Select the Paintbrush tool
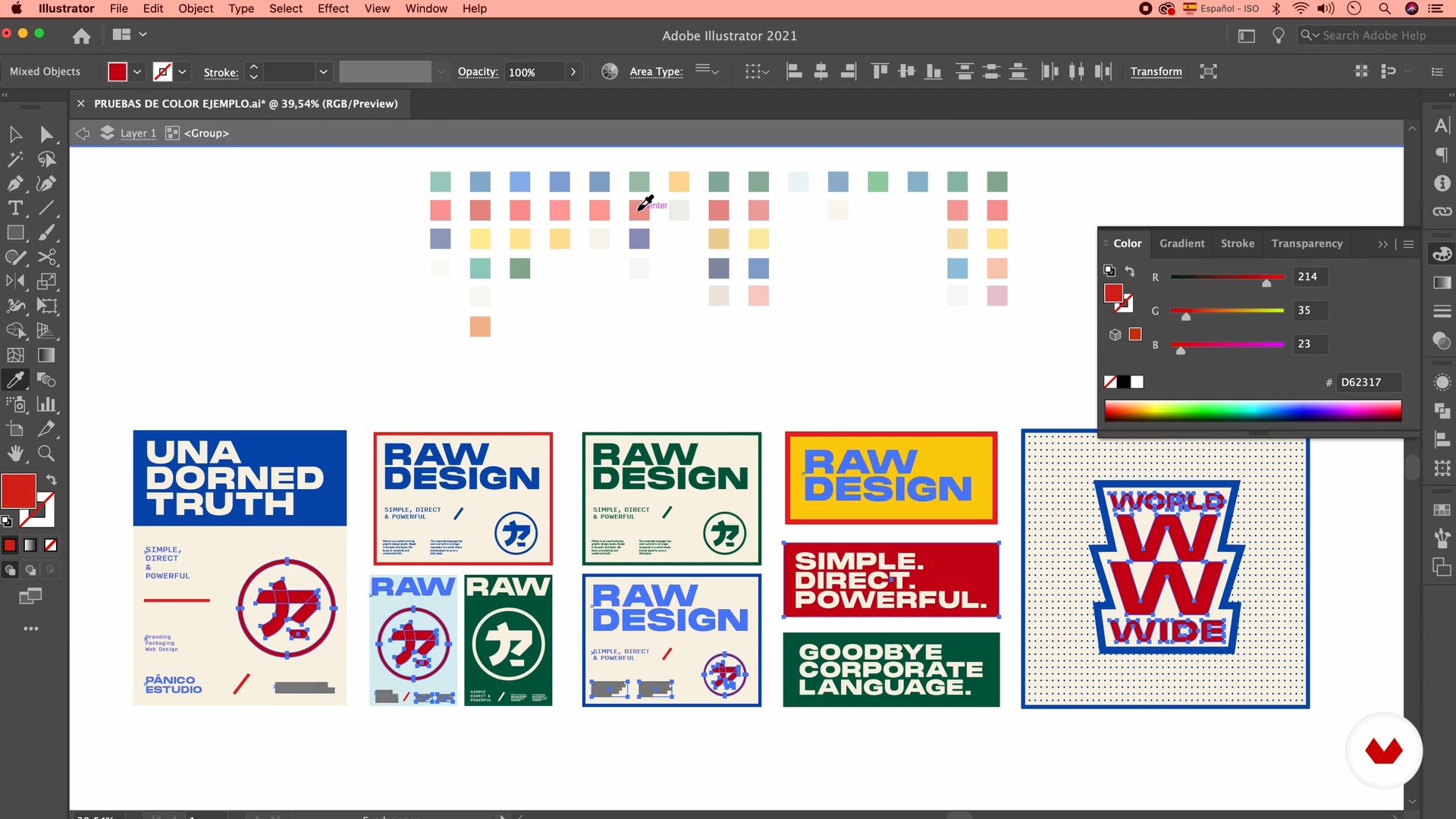Screen dimensions: 1456x819 click(46, 233)
